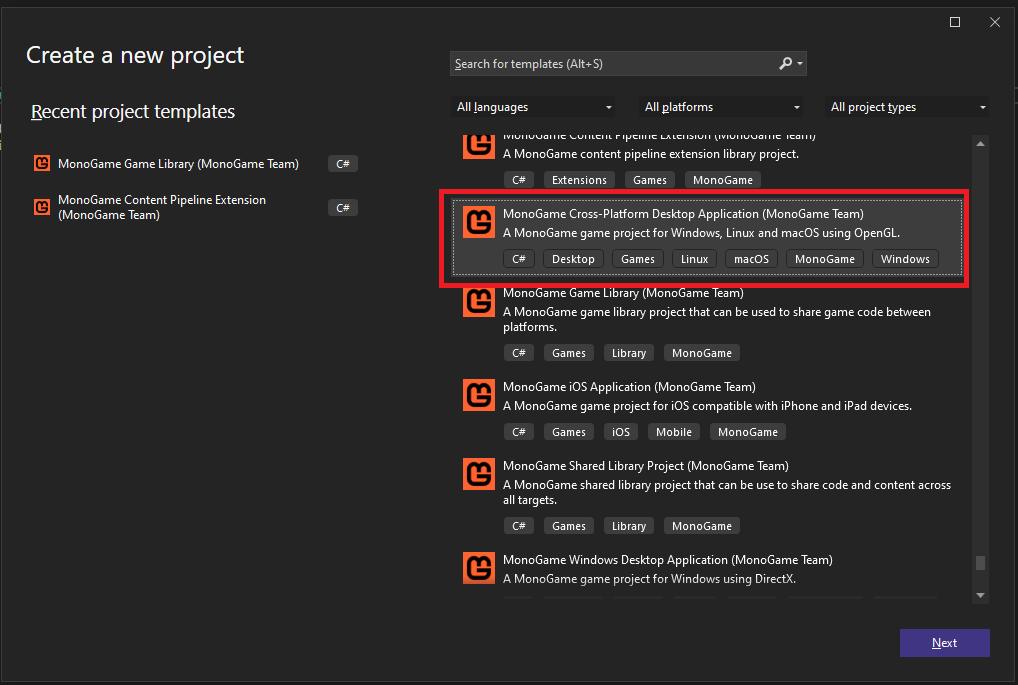This screenshot has width=1018, height=685.
Task: Select MonoGame Game Library template title in list
Action: pyautogui.click(x=623, y=293)
